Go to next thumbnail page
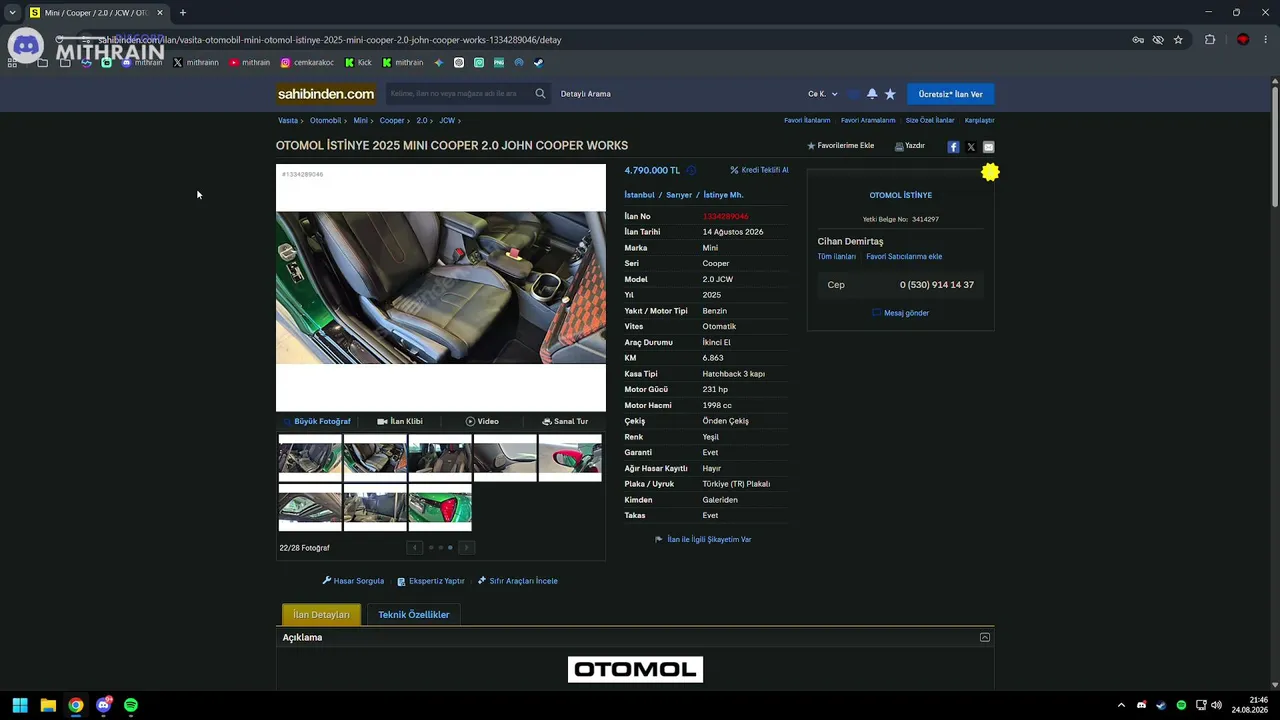Screen dimensions: 1280x720 (x=466, y=547)
